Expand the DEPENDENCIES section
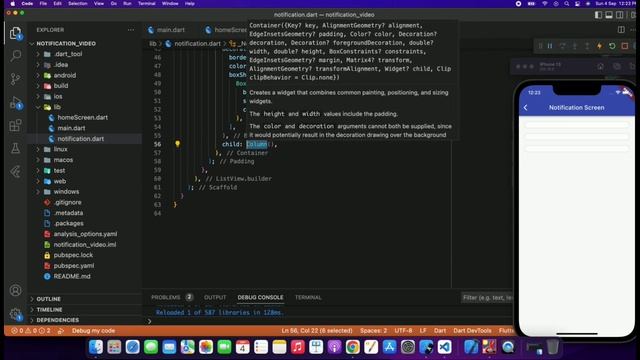 point(58,320)
